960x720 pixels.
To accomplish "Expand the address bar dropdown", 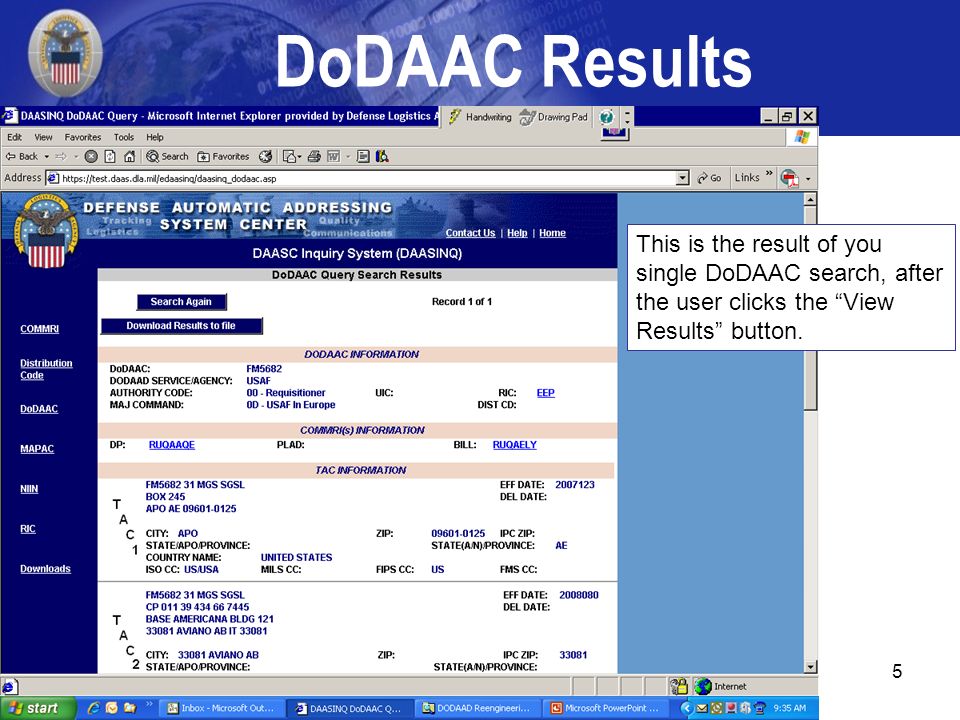I will (x=683, y=178).
